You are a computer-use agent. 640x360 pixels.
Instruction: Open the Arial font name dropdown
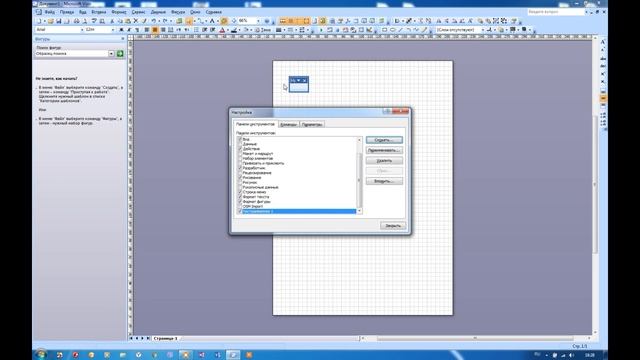click(82, 30)
